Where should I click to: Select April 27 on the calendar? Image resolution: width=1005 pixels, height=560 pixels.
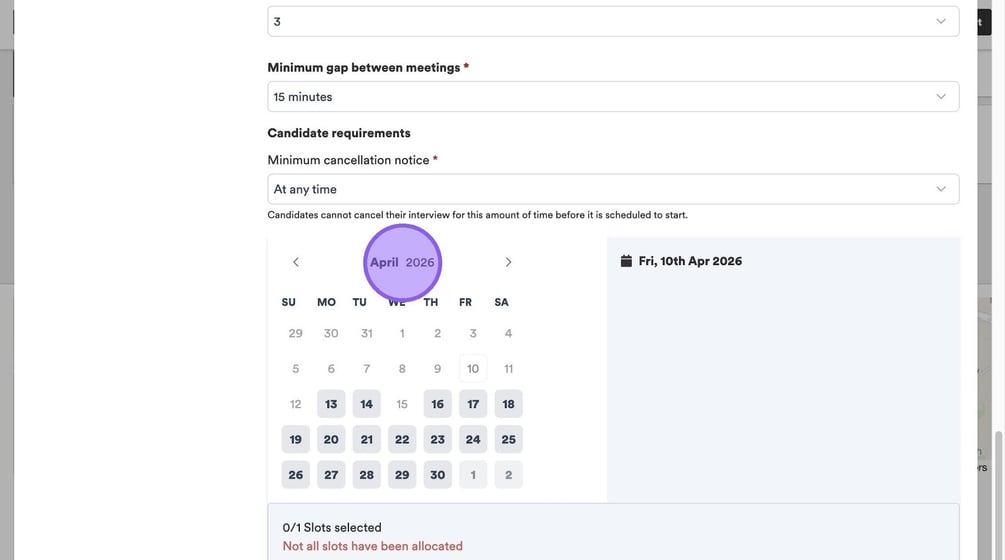pyautogui.click(x=331, y=475)
